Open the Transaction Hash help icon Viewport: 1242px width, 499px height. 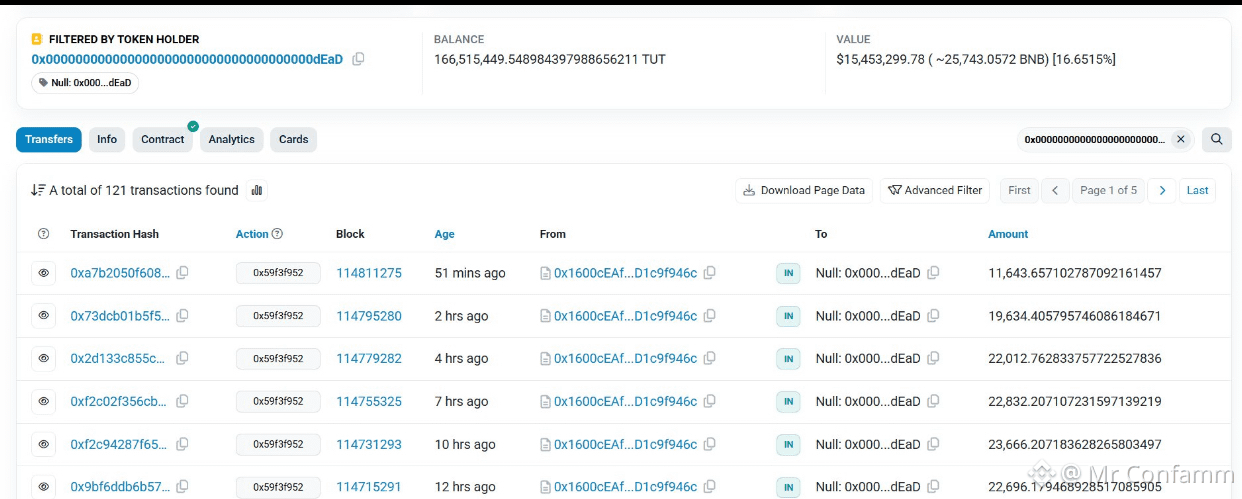click(43, 234)
